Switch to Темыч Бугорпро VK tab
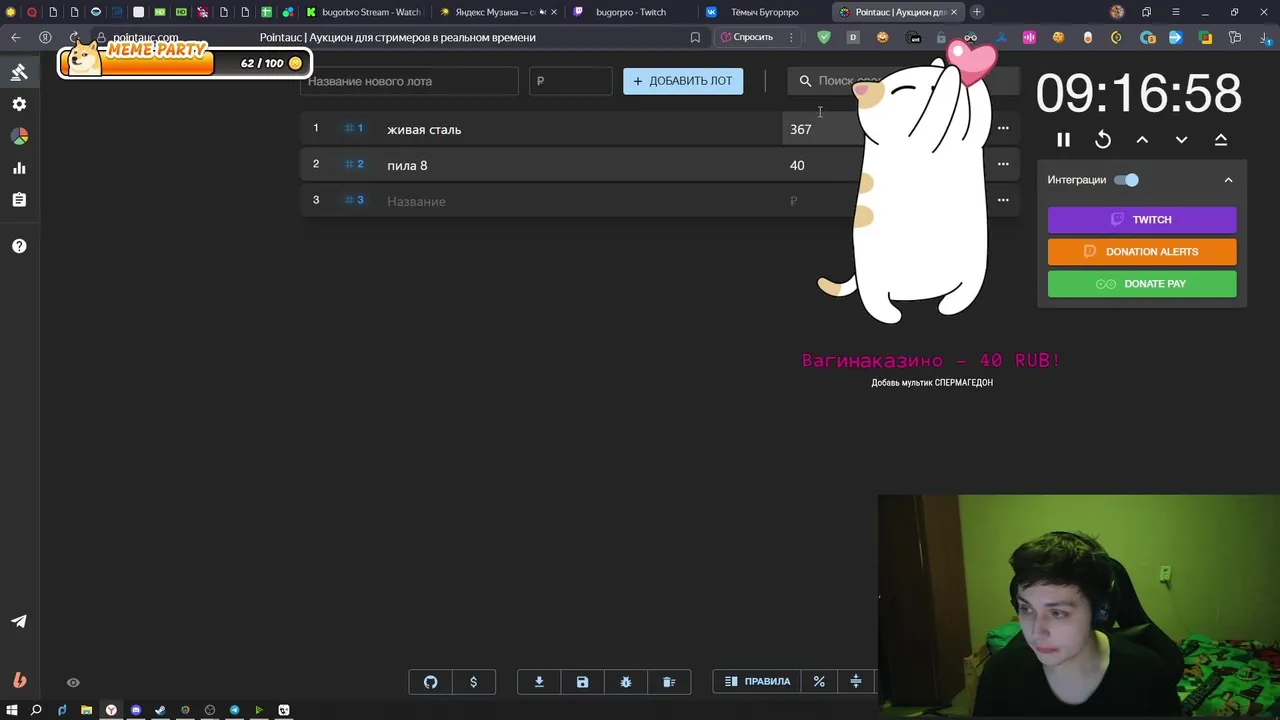 click(x=762, y=12)
